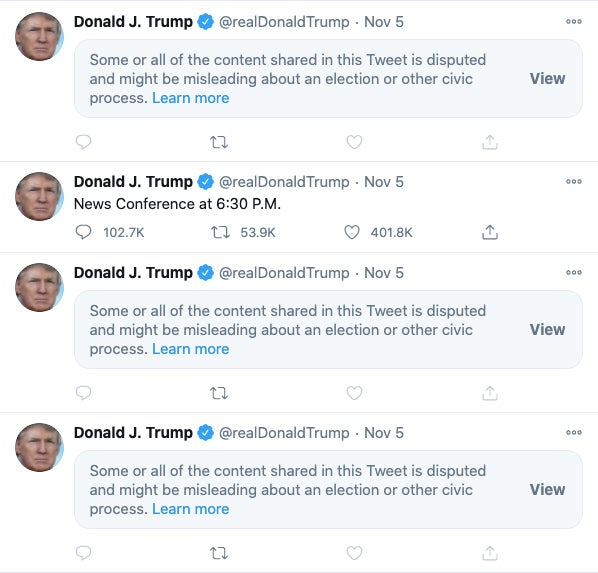
Task: Click the @realDonaldTrump handle on the third tweet
Action: (284, 273)
